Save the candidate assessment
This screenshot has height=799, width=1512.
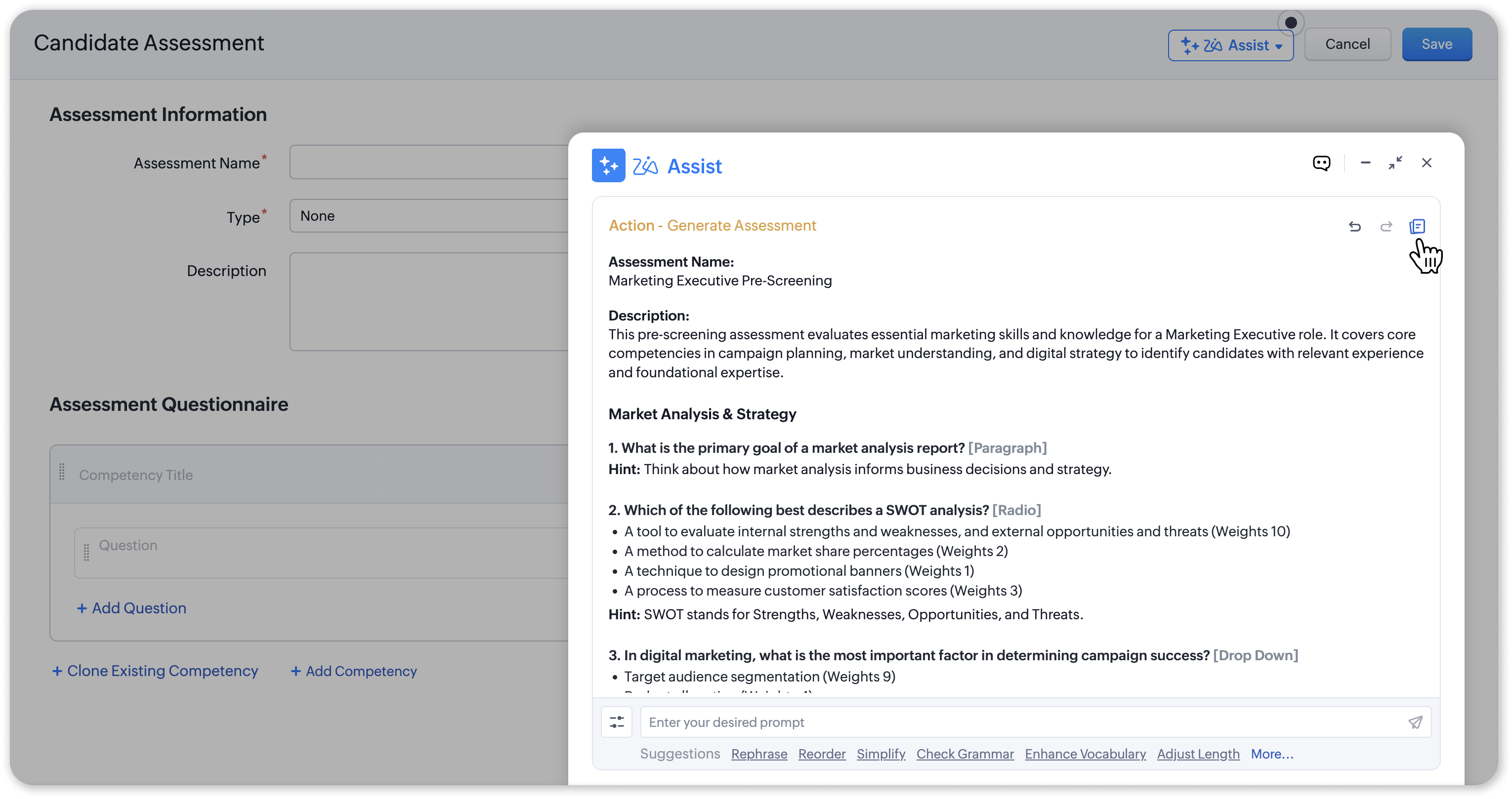1437,43
